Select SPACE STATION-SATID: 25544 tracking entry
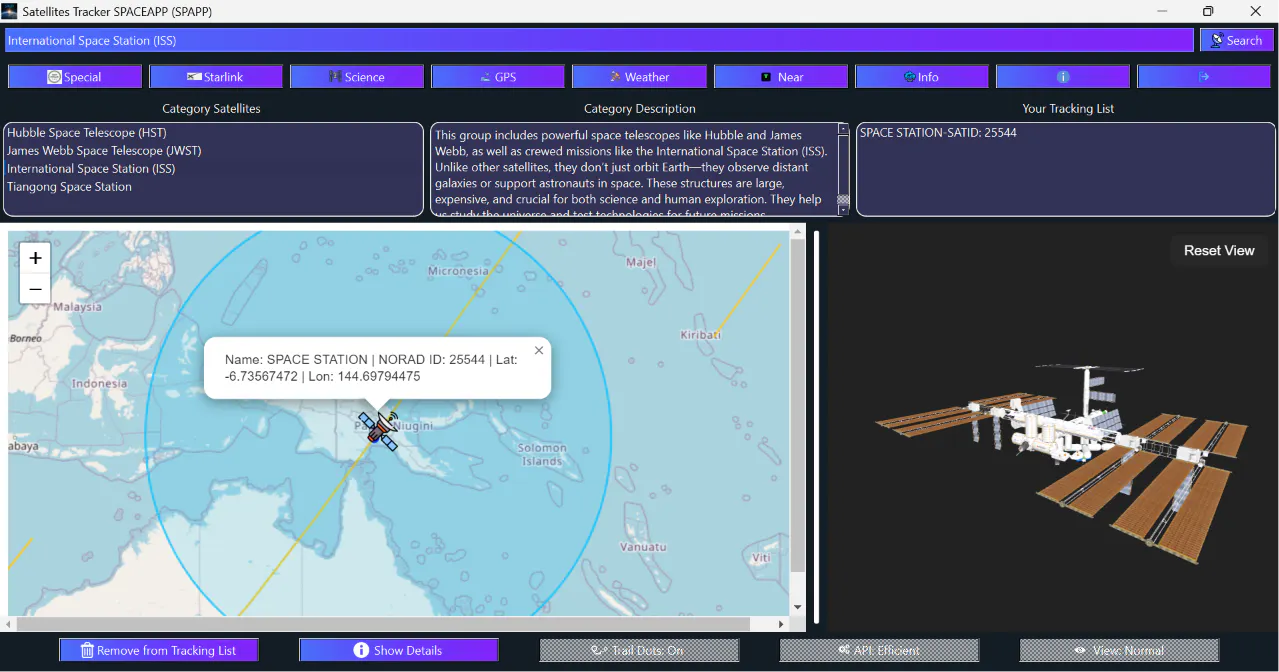Image resolution: width=1279 pixels, height=672 pixels. 938,132
